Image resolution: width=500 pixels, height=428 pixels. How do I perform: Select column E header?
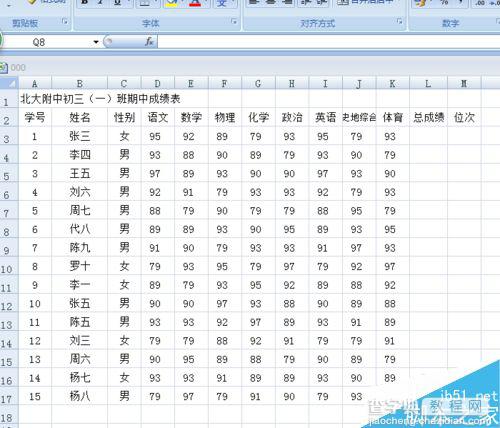click(191, 83)
